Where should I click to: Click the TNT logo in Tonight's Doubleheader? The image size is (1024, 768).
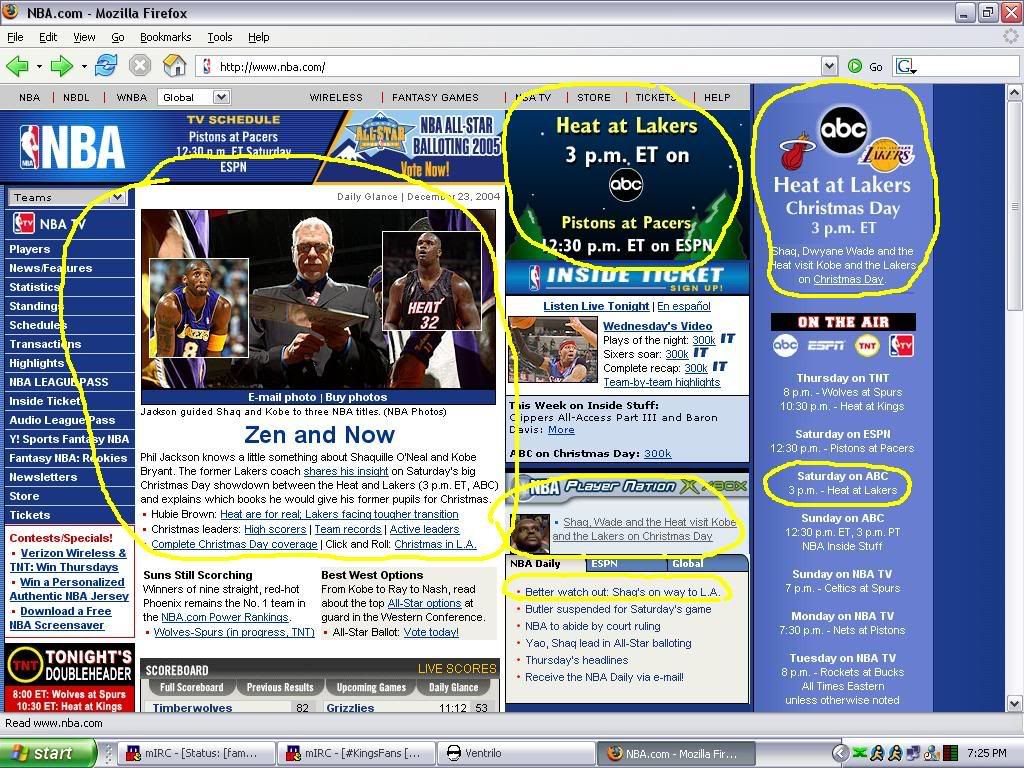[x=25, y=665]
